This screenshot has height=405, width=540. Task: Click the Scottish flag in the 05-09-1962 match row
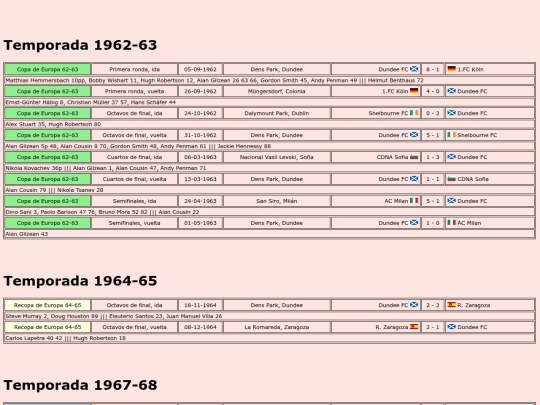tap(414, 69)
